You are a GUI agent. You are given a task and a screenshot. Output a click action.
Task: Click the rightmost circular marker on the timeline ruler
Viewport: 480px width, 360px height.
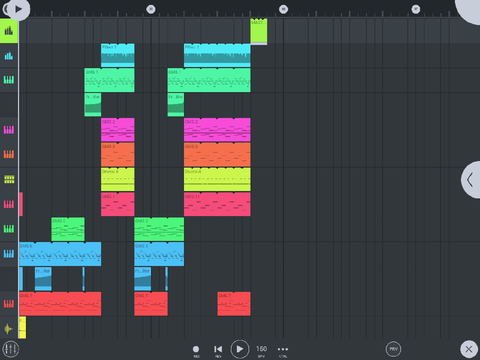tap(416, 9)
